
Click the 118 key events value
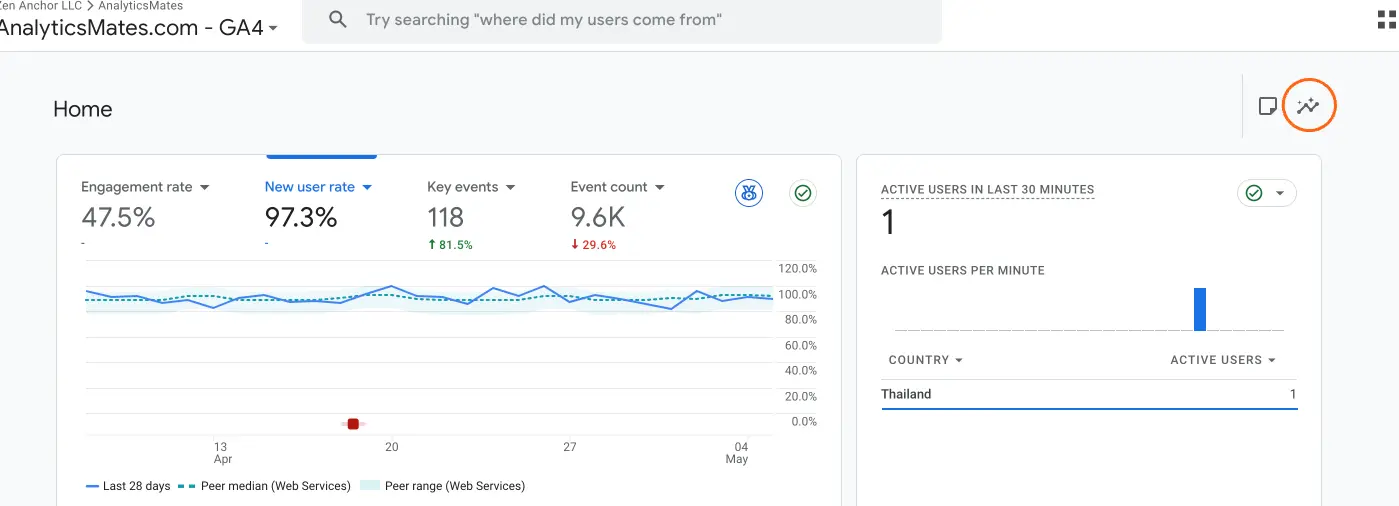coord(445,217)
